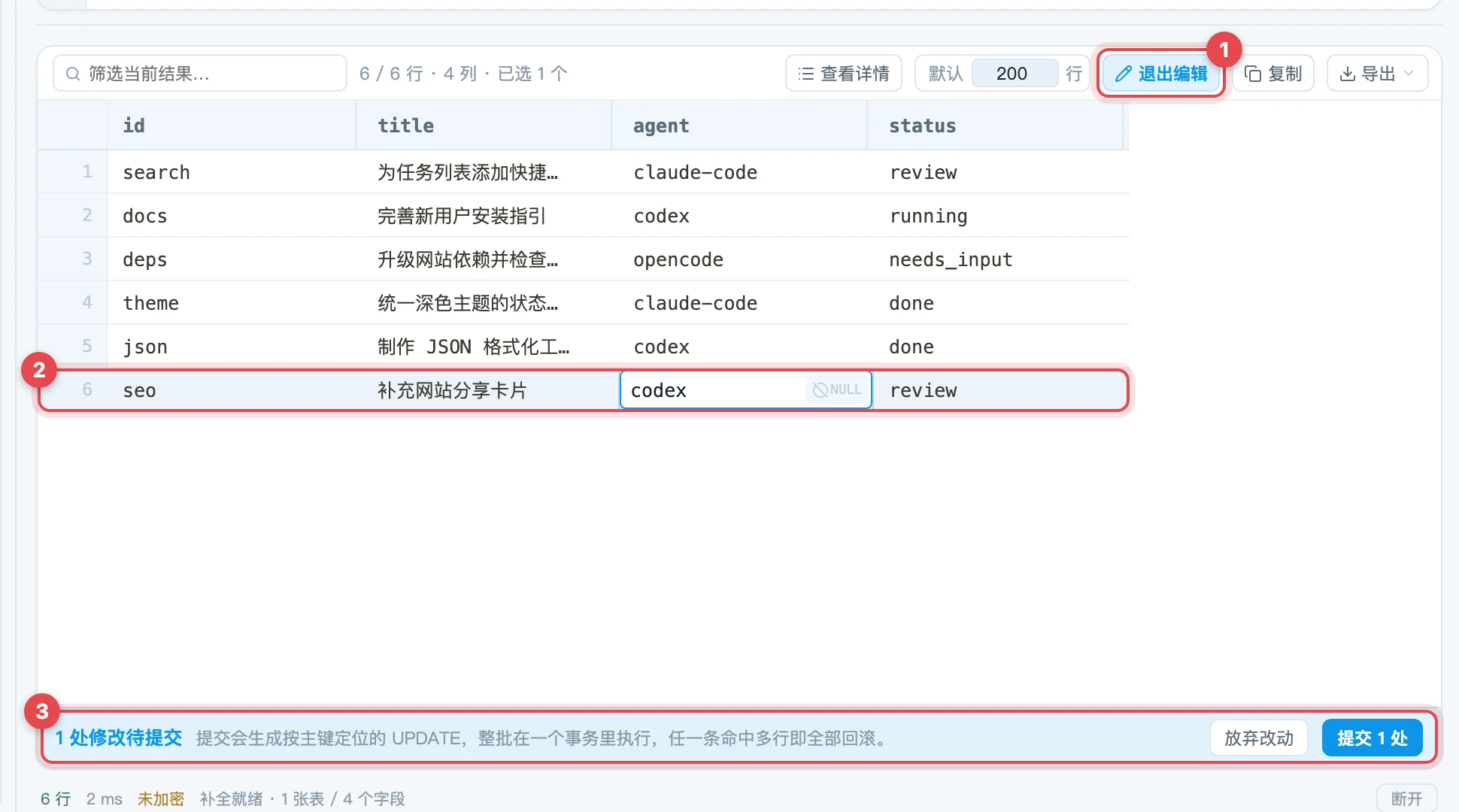Click the theme id cell

232,303
